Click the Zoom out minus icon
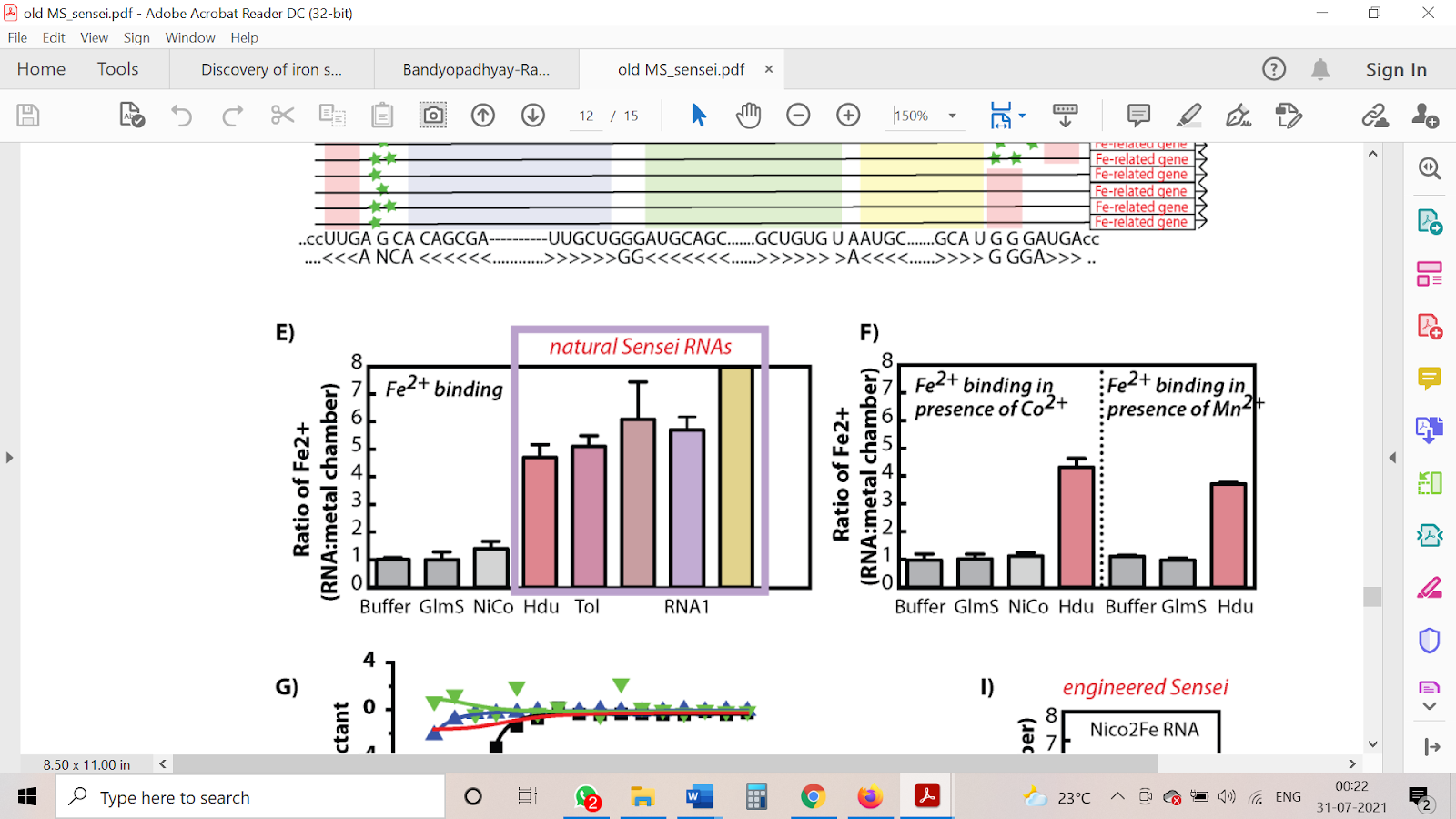The width and height of the screenshot is (1456, 819). tap(798, 116)
